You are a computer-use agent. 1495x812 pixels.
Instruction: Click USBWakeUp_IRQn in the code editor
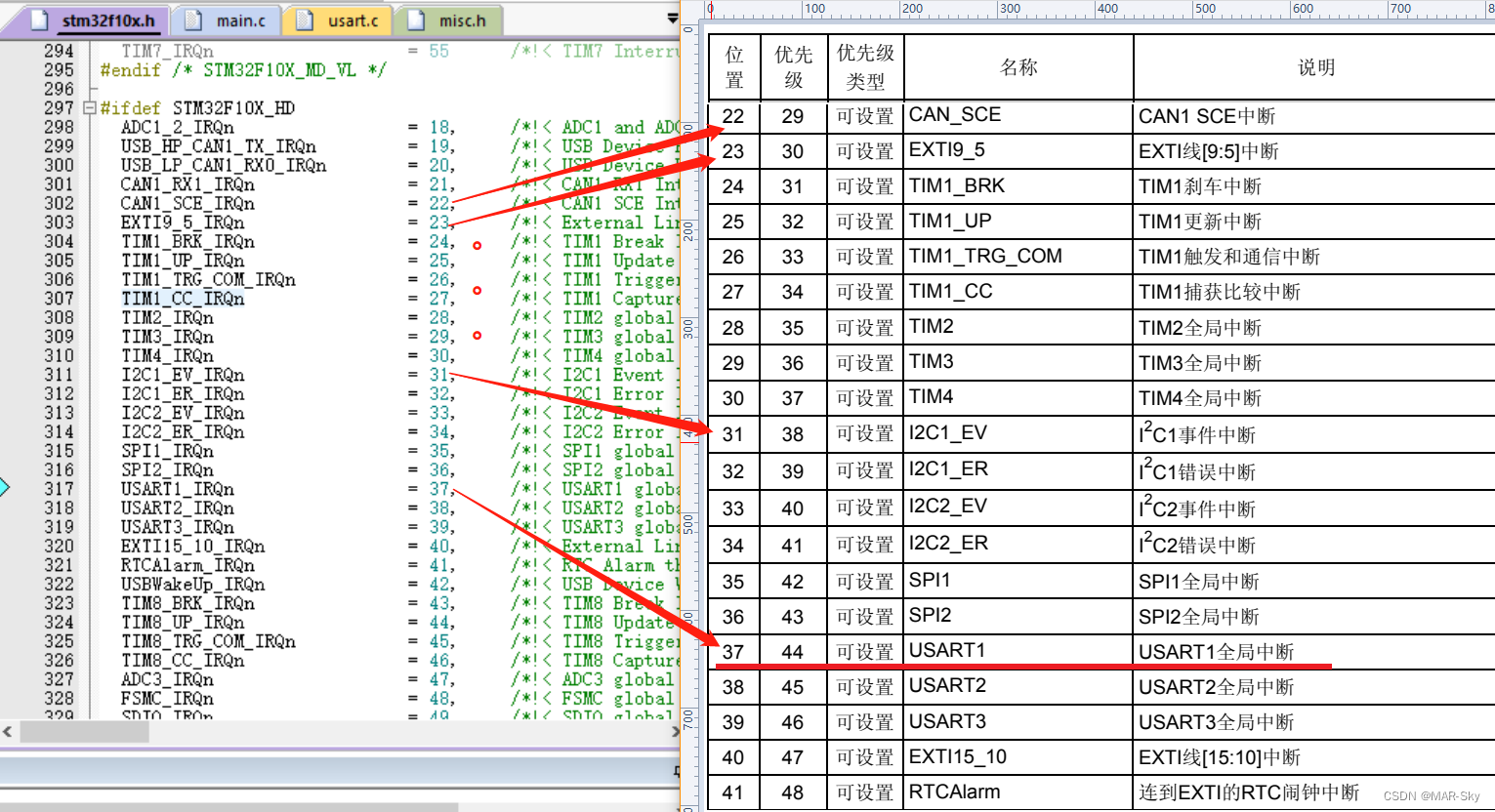(192, 584)
